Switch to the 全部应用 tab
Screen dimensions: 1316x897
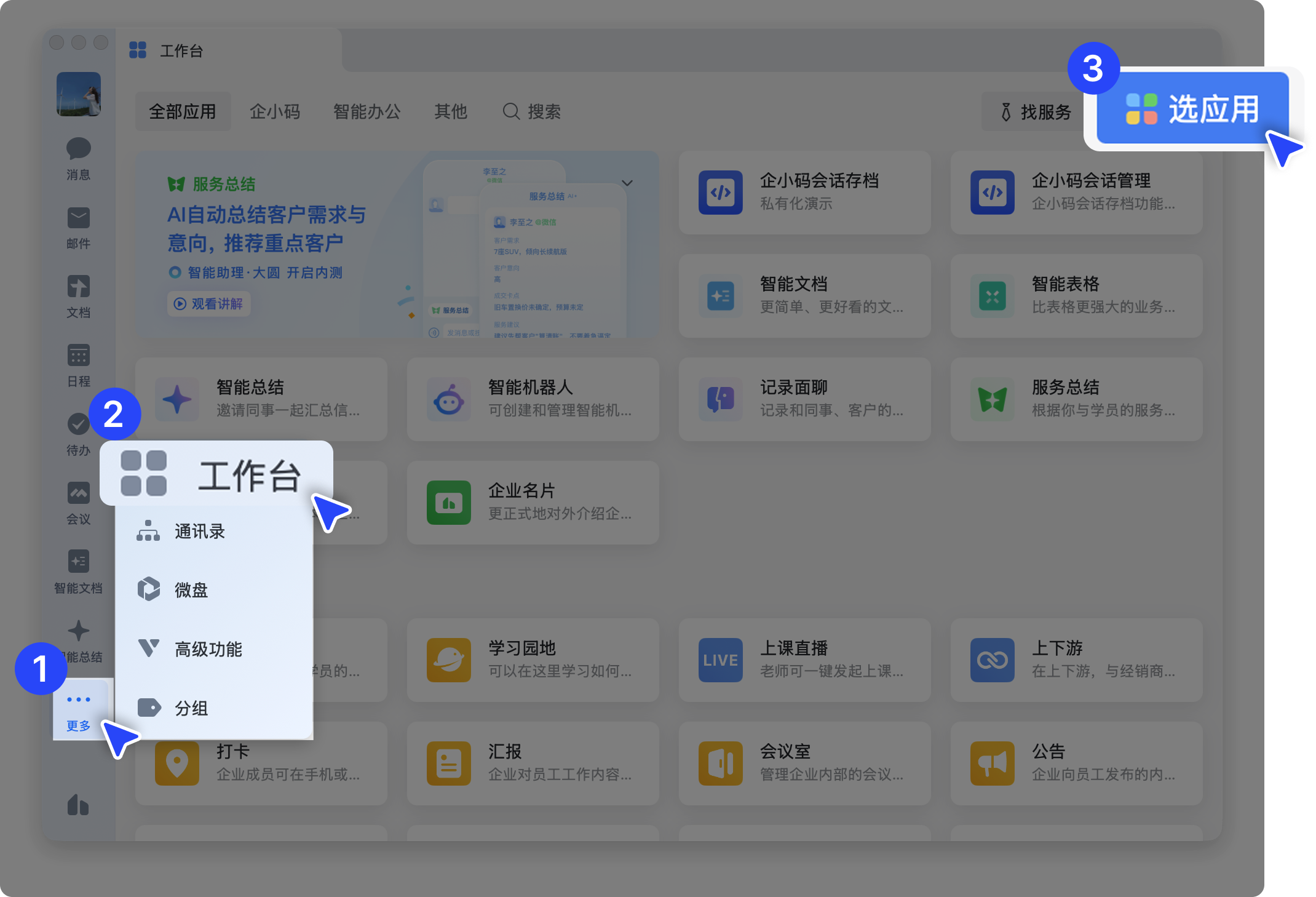point(183,111)
